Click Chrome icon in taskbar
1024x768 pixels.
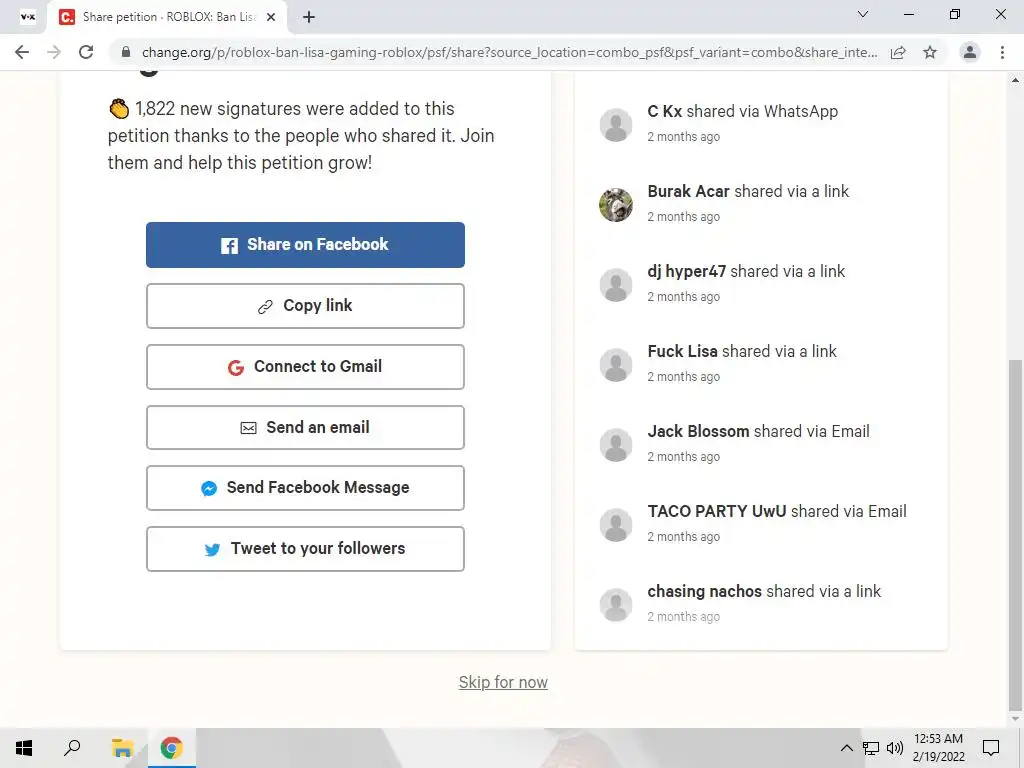coord(171,748)
